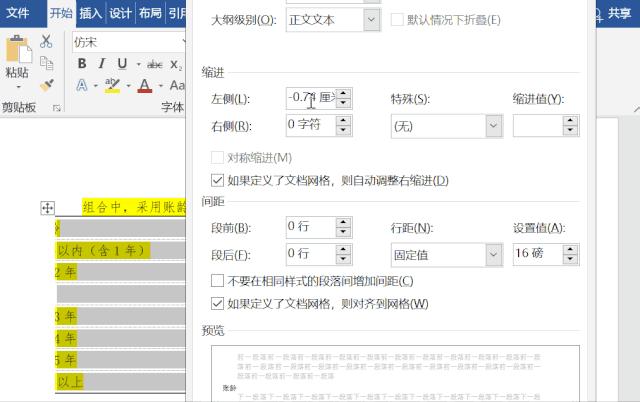Image resolution: width=640 pixels, height=402 pixels.
Task: Toggle 对齐到网格 snap to grid checkbox
Action: click(x=217, y=303)
